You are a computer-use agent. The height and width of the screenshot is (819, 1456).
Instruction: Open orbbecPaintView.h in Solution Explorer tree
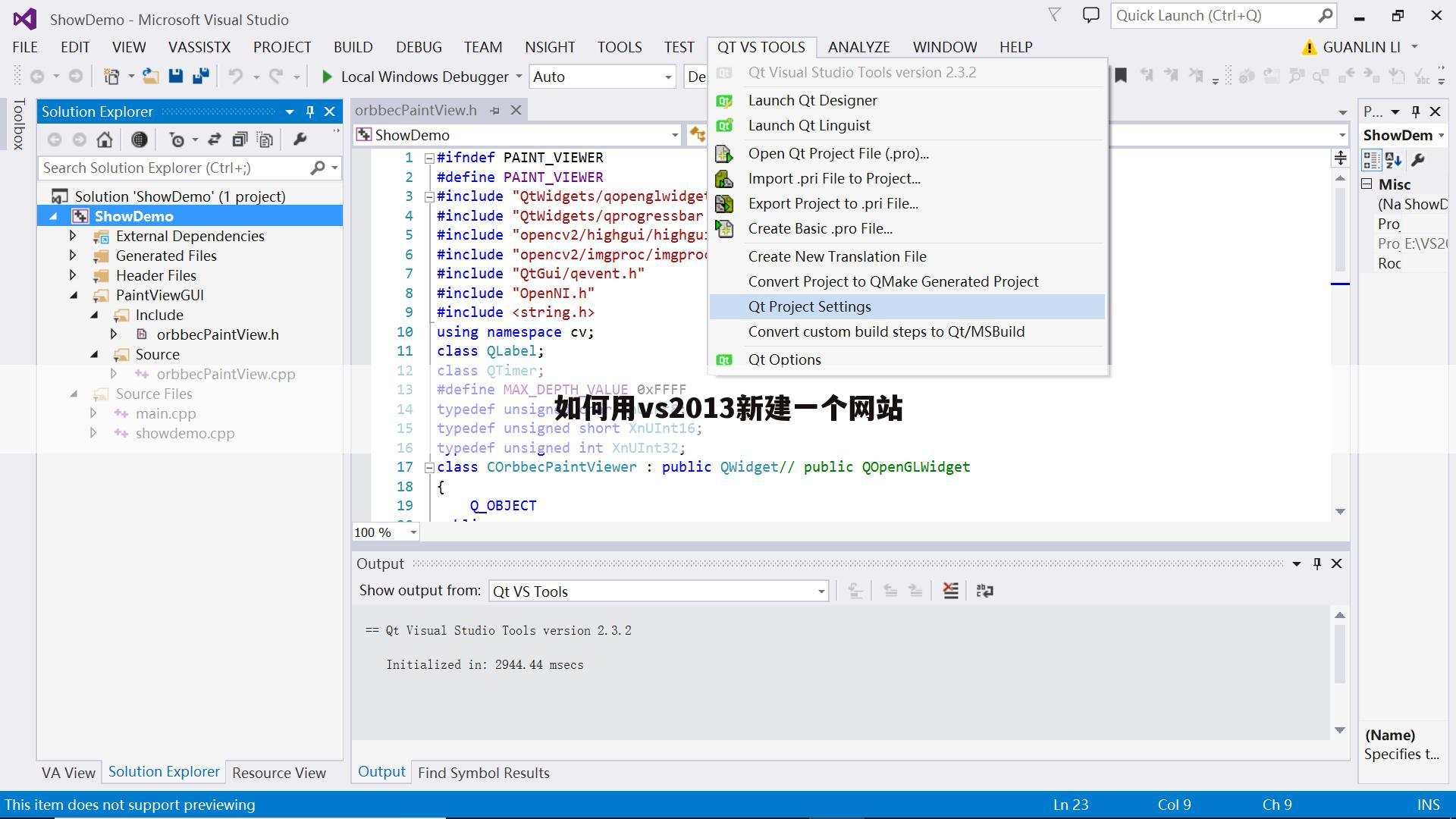click(x=218, y=335)
